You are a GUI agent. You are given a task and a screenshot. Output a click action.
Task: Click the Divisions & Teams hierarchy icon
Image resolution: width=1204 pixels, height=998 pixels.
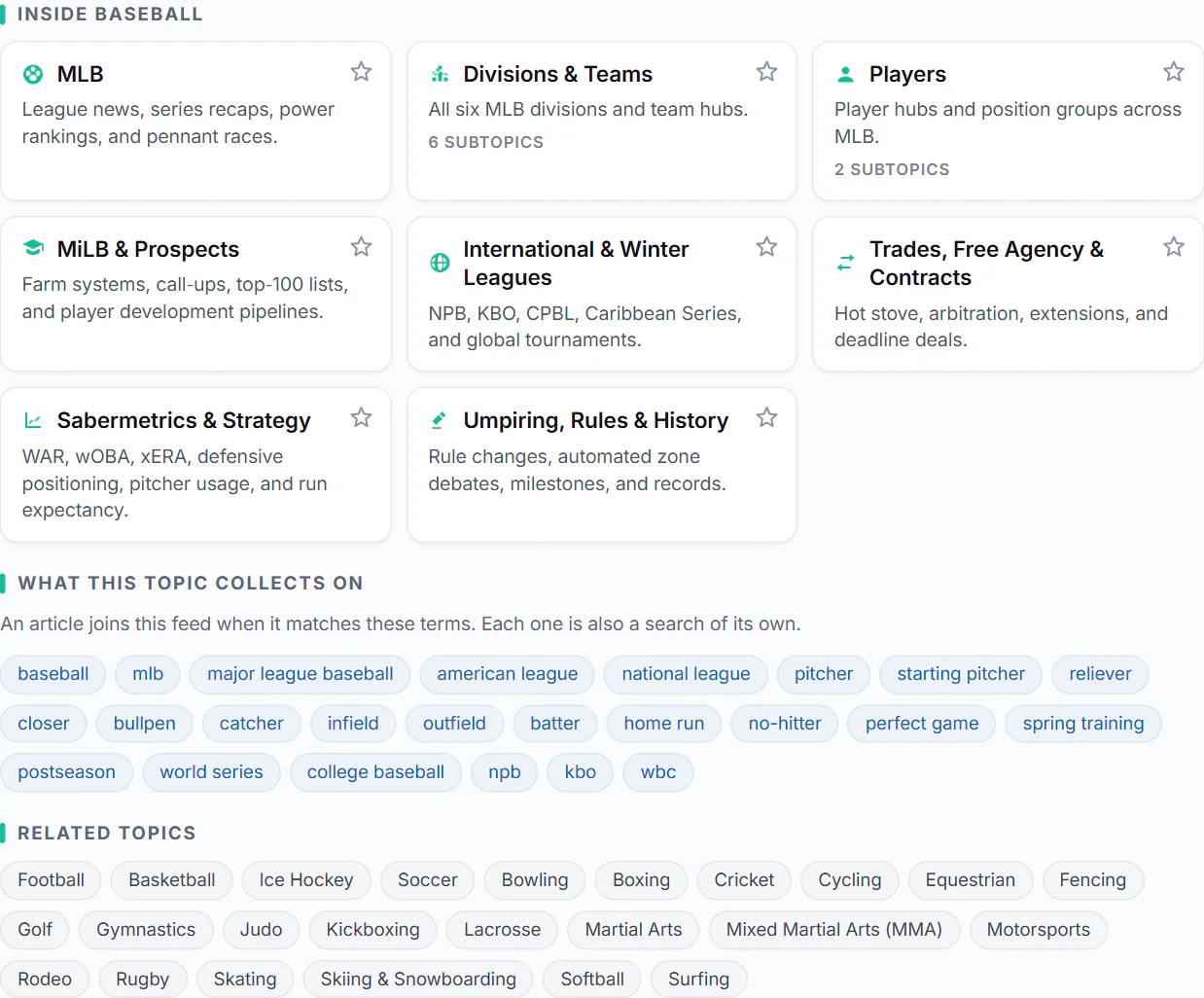(x=440, y=74)
